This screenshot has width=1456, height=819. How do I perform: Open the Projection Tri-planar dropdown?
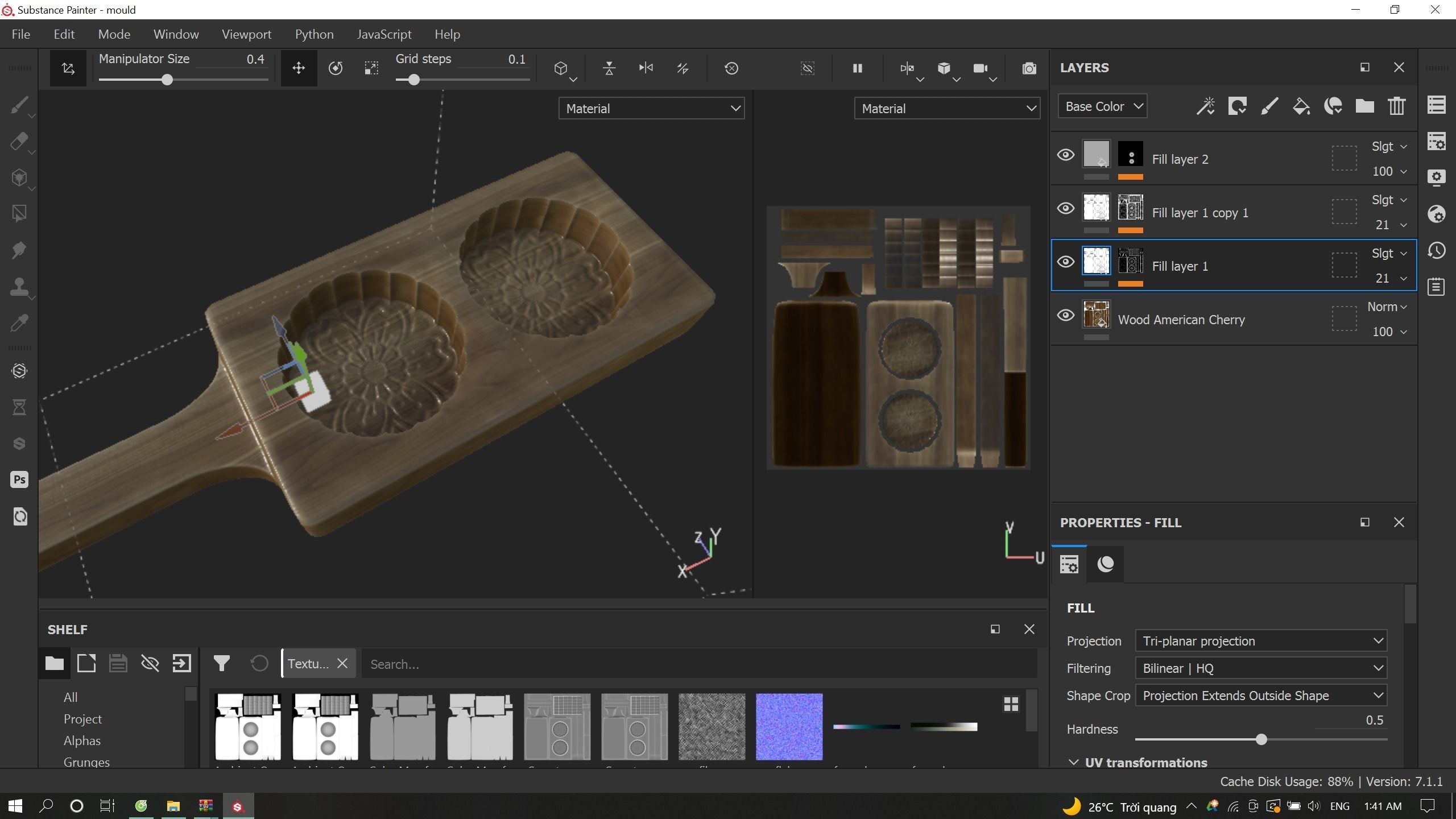(x=1261, y=641)
